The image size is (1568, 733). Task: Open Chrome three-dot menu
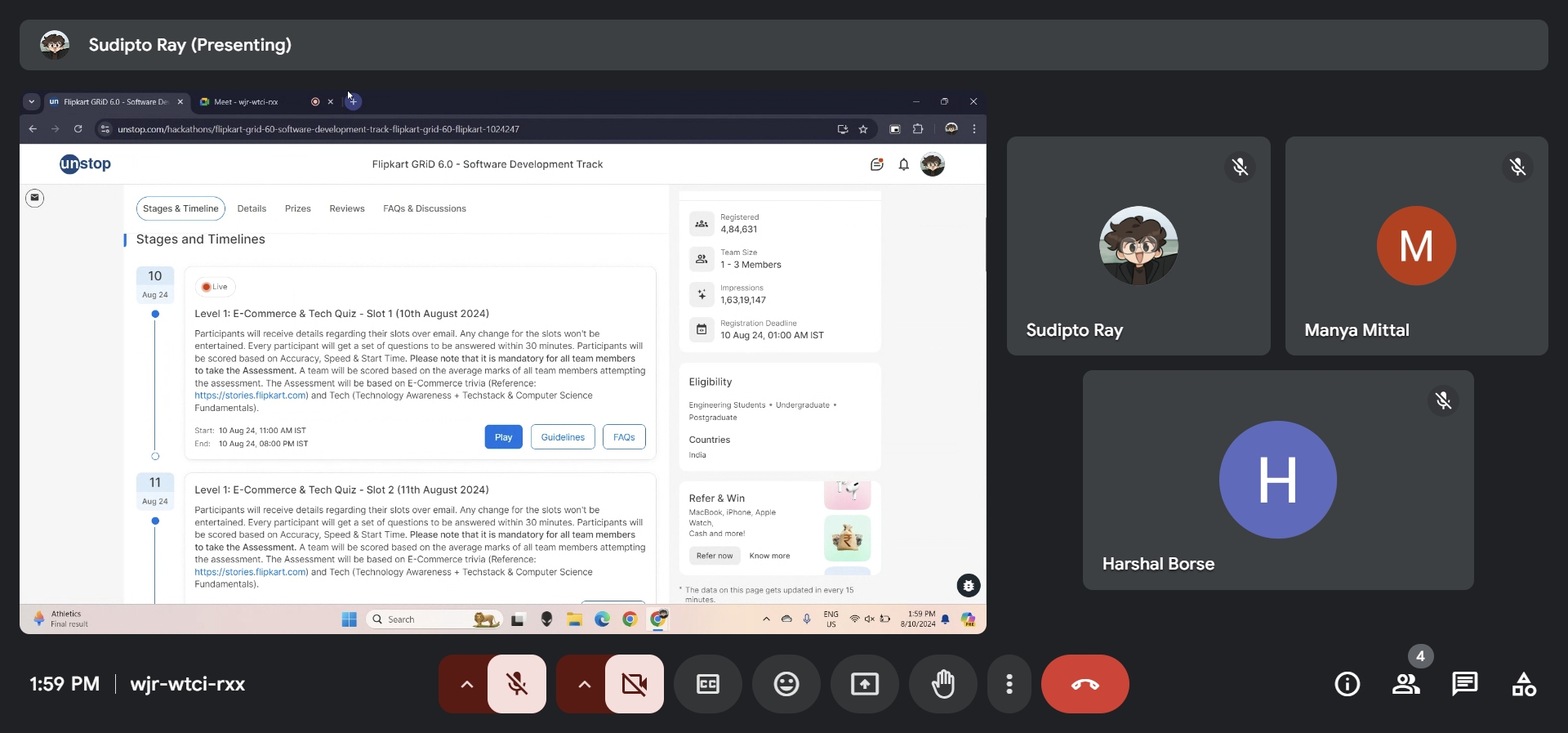(974, 129)
